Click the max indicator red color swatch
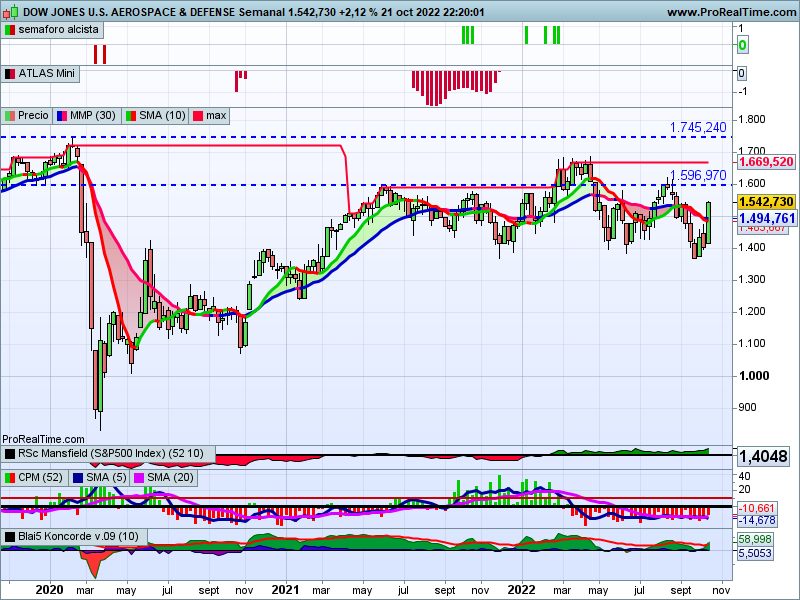800x600 pixels. tap(198, 116)
